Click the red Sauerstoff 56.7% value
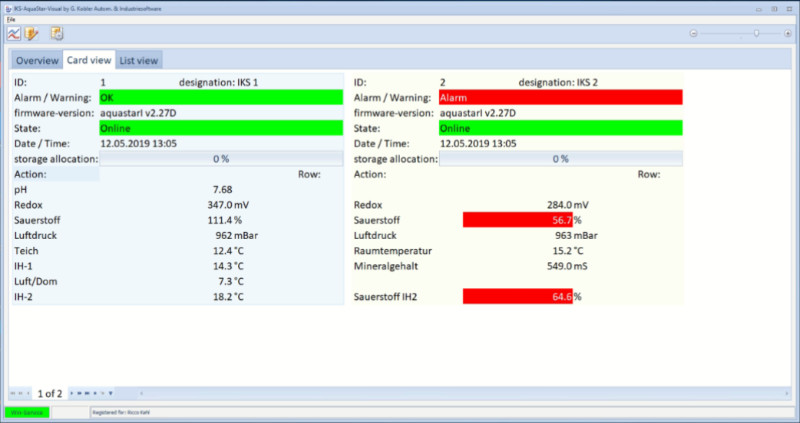Image resolution: width=800 pixels, height=423 pixels. point(517,220)
